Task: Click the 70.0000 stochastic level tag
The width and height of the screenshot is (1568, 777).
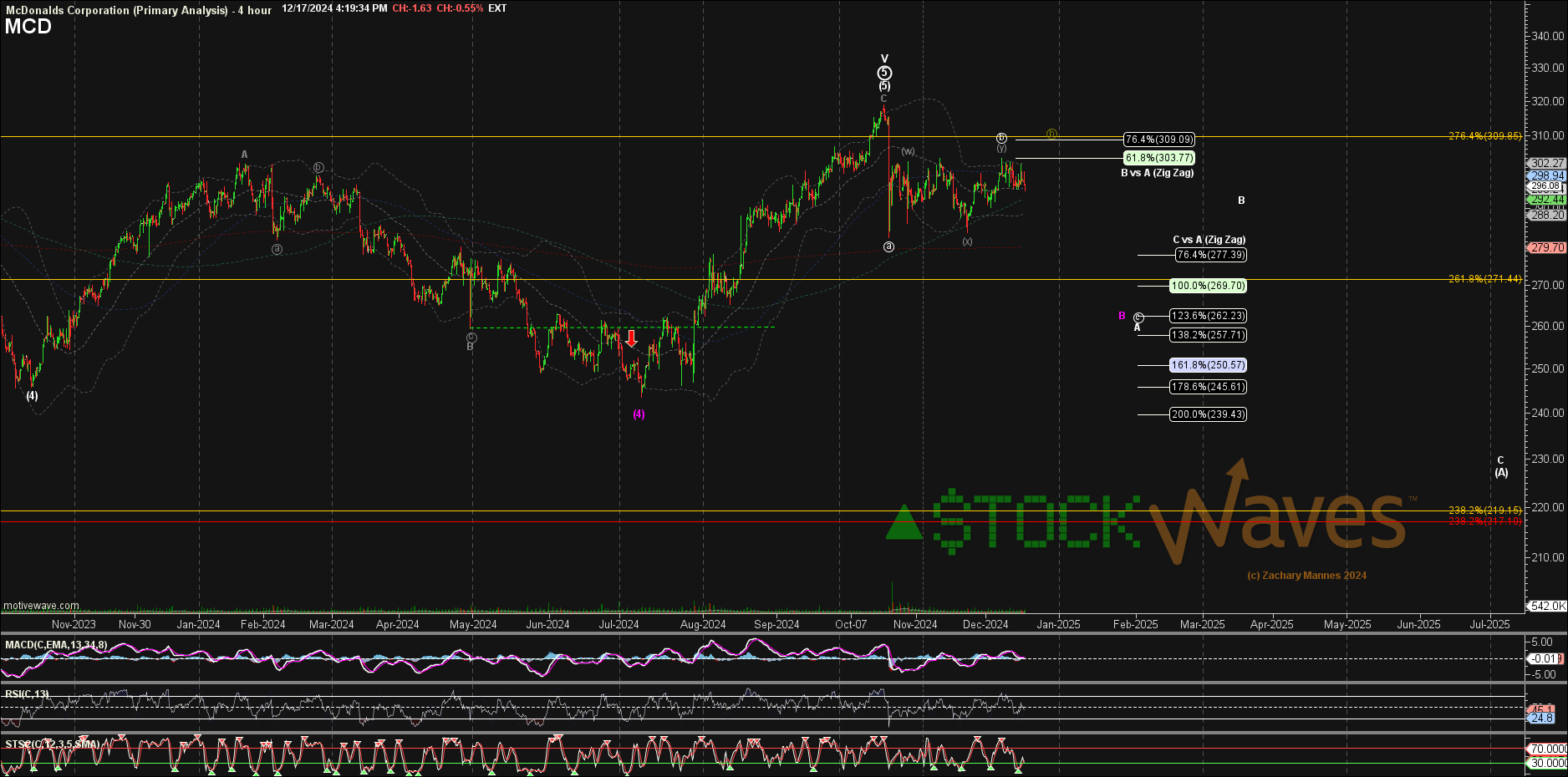Action: 1547,749
